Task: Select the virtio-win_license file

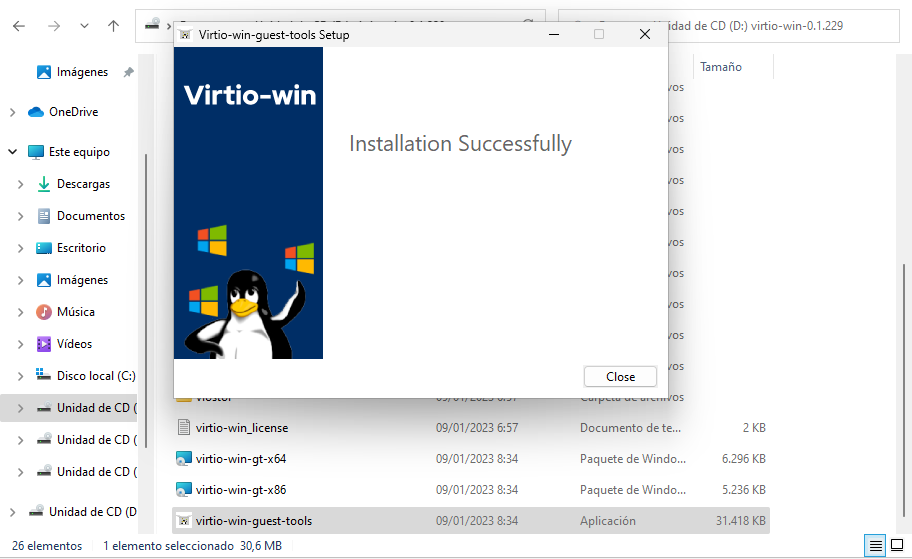Action: [241, 427]
